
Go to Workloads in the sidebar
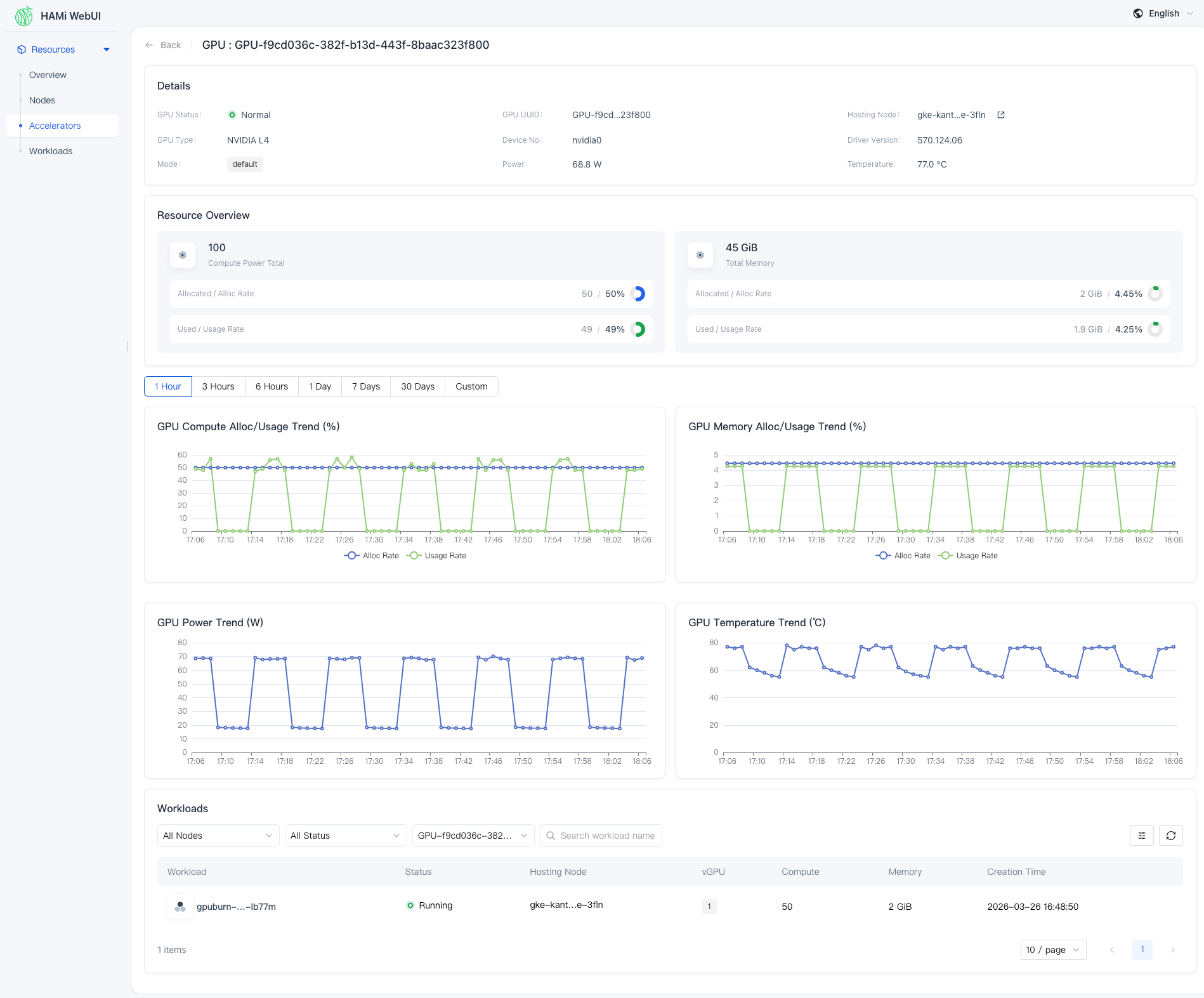click(51, 151)
